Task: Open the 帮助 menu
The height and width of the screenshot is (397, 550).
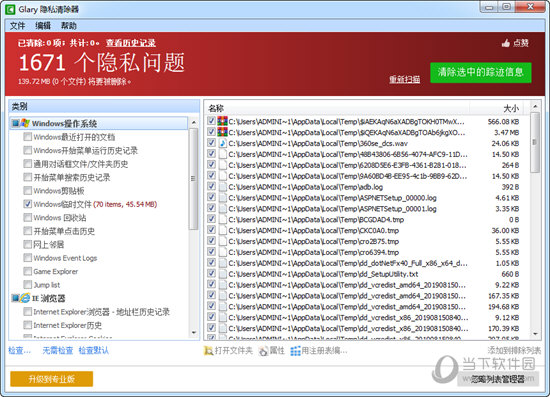Action: pyautogui.click(x=69, y=26)
